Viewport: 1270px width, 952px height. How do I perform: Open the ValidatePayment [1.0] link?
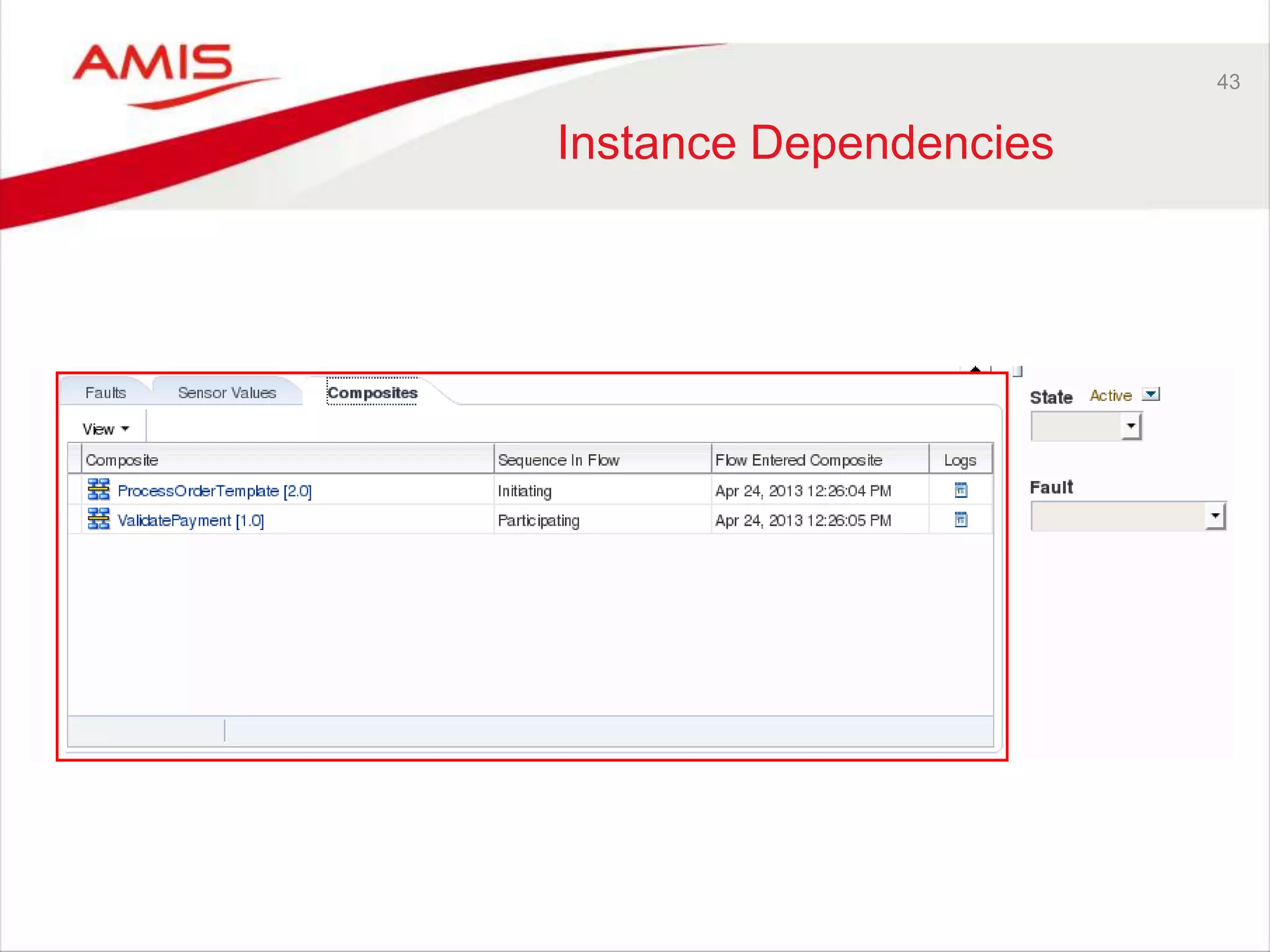[191, 521]
